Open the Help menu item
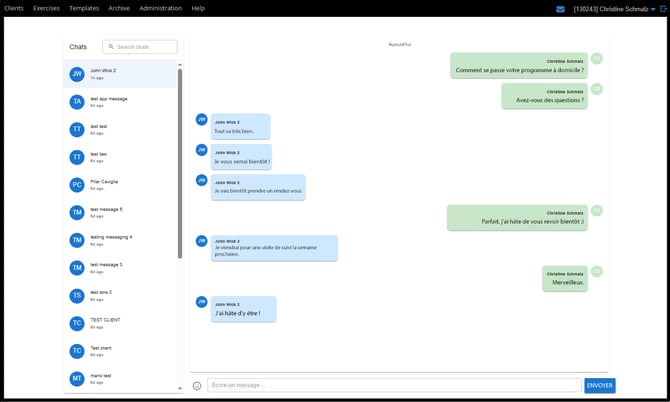670x402 pixels. (198, 8)
